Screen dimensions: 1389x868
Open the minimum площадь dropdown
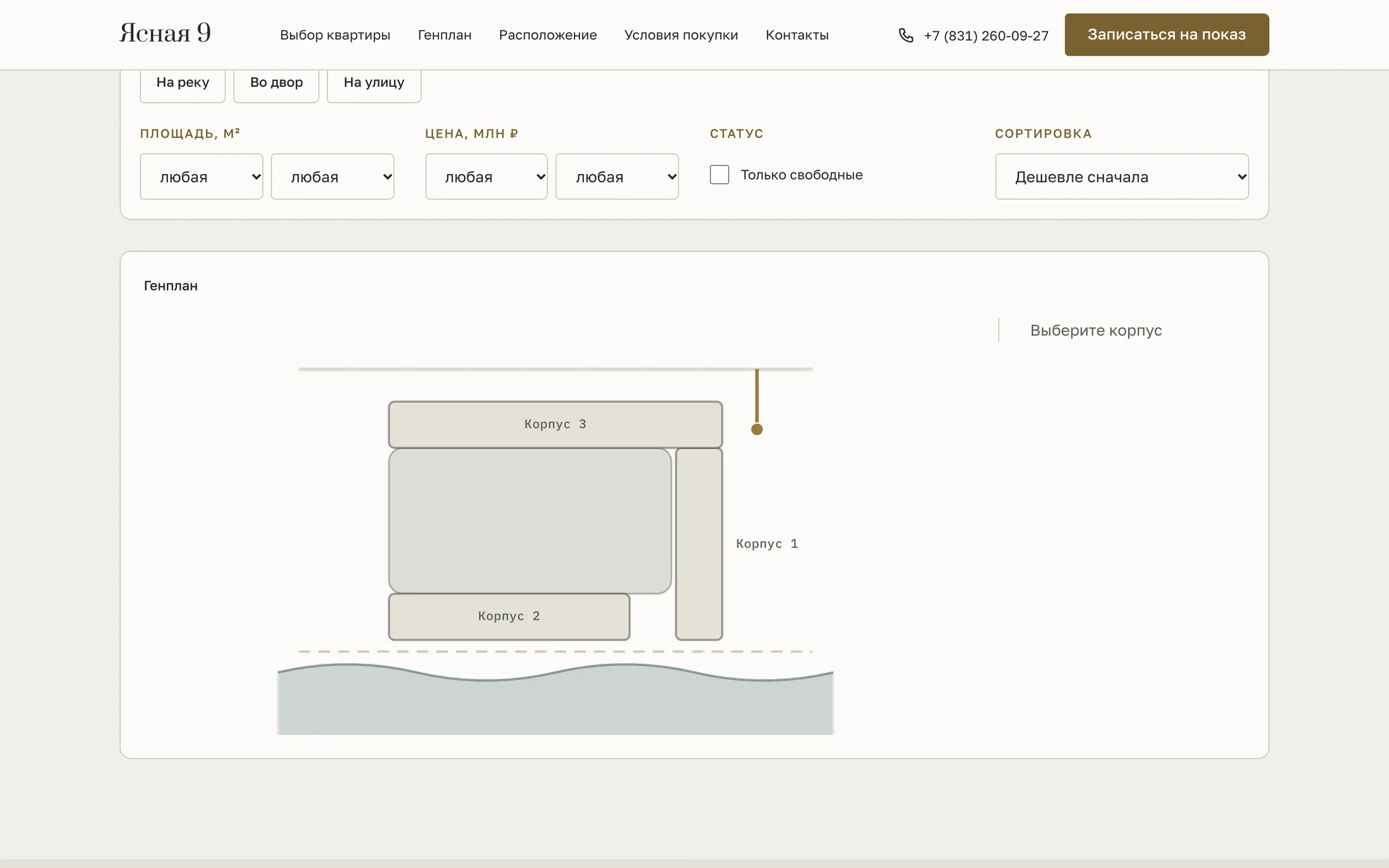pyautogui.click(x=201, y=176)
